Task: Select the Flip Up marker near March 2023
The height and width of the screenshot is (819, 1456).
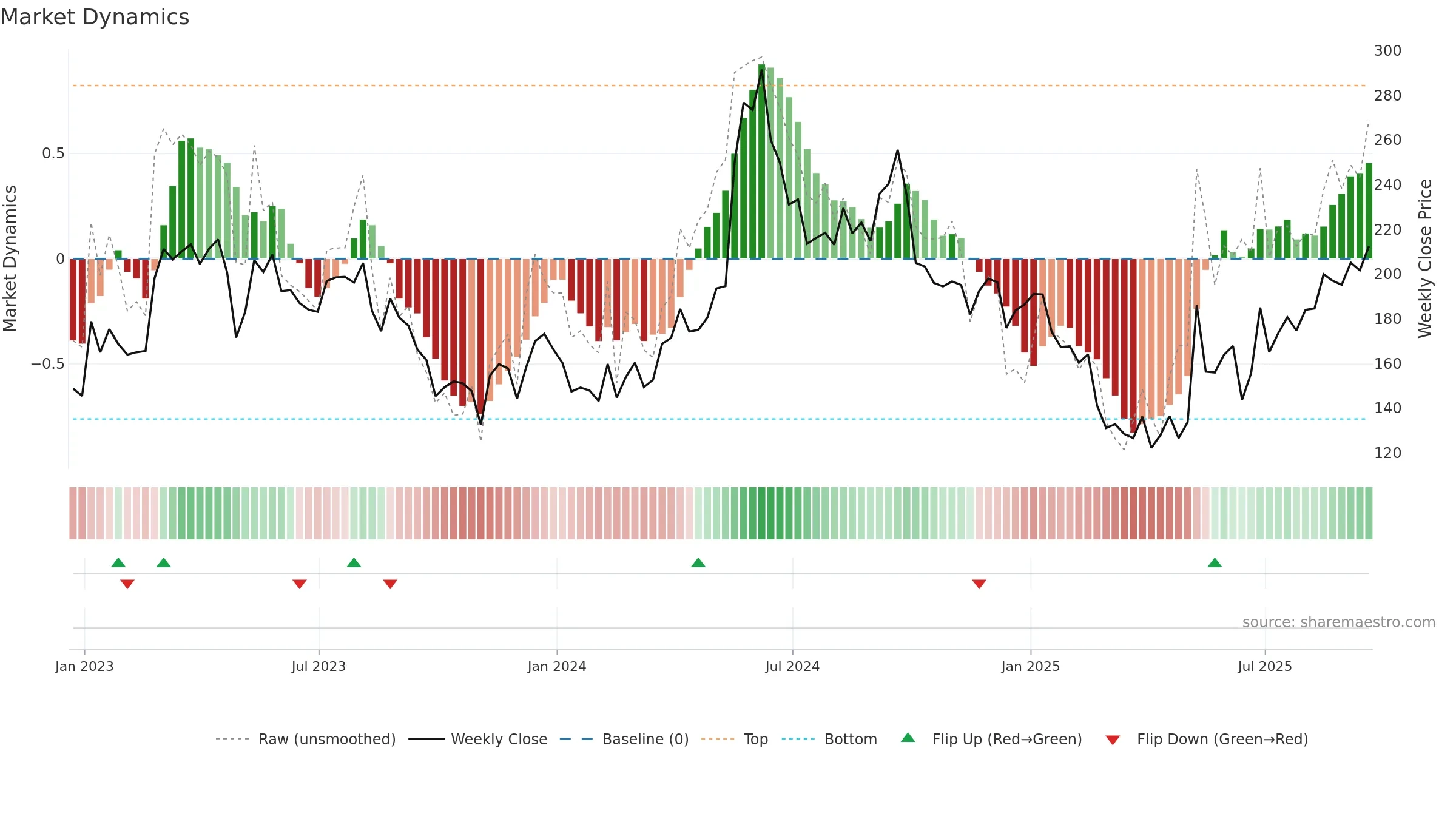Action: pyautogui.click(x=164, y=562)
